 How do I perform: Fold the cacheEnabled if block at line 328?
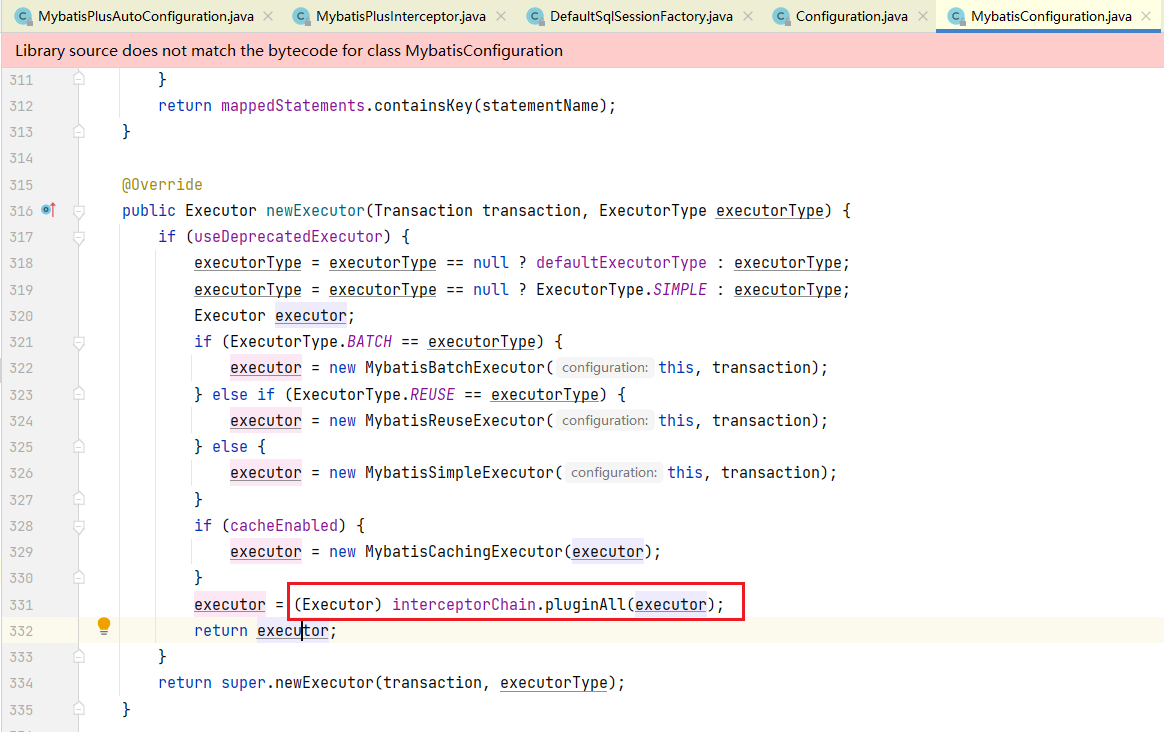pyautogui.click(x=79, y=525)
